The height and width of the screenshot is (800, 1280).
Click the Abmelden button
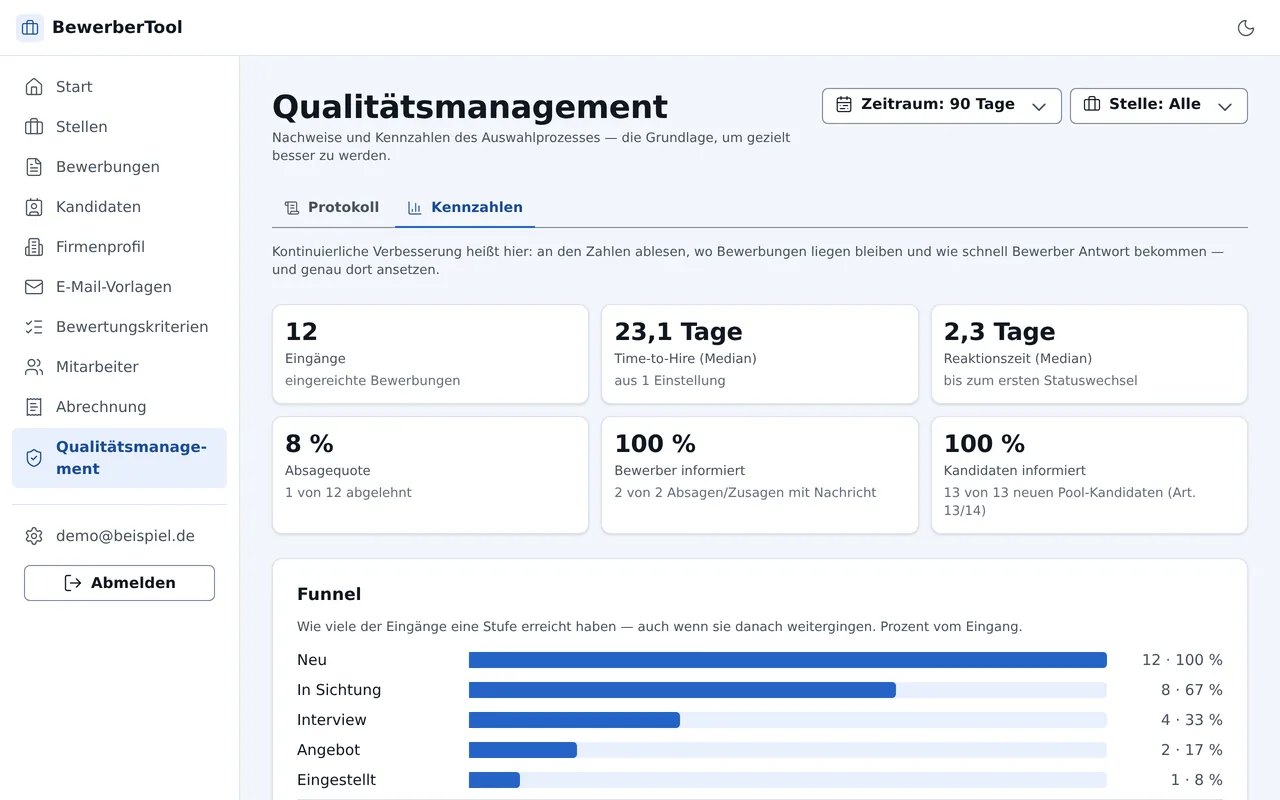point(119,583)
